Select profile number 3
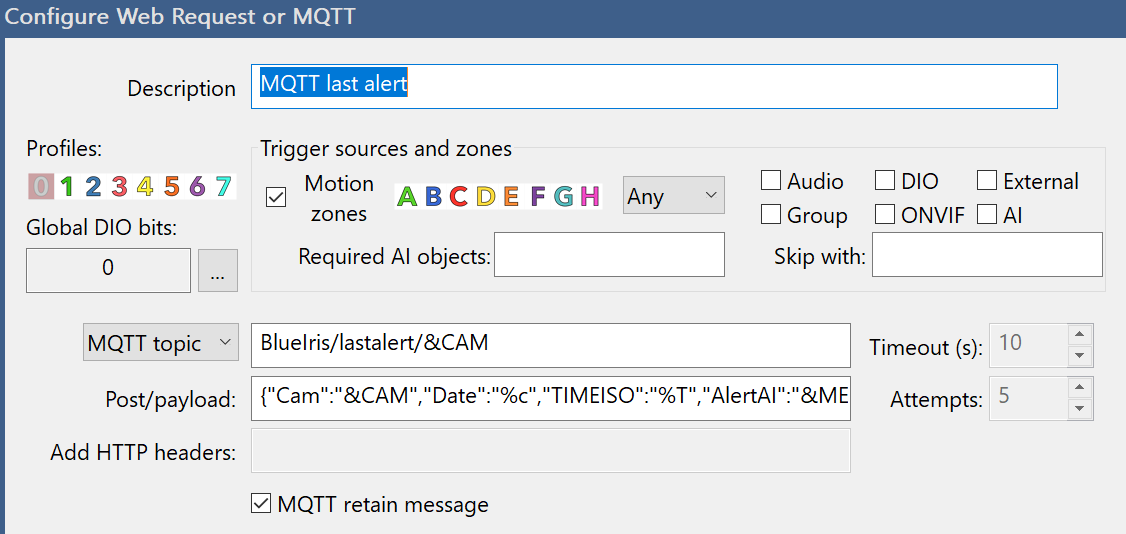The width and height of the screenshot is (1126, 534). pos(119,186)
